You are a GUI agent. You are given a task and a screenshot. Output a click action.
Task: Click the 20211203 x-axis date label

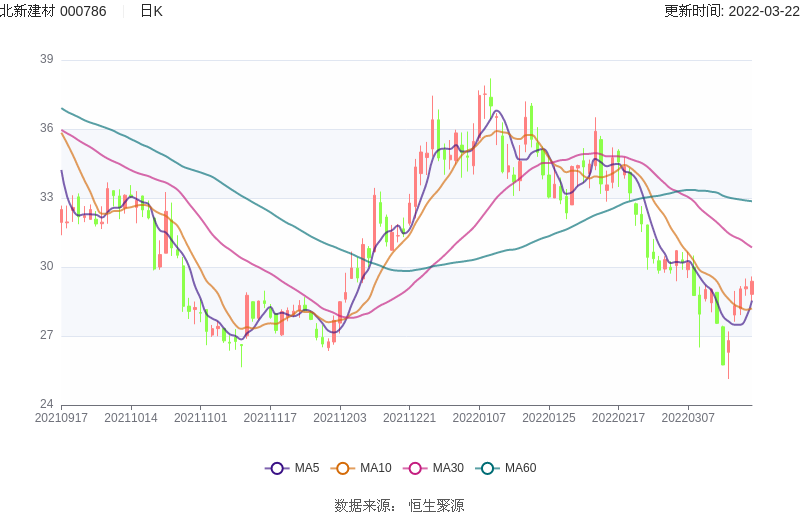(x=340, y=417)
